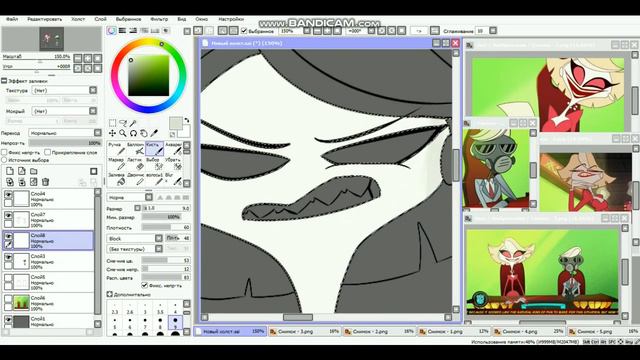Choose the Ластик eraser tool

pos(135,164)
